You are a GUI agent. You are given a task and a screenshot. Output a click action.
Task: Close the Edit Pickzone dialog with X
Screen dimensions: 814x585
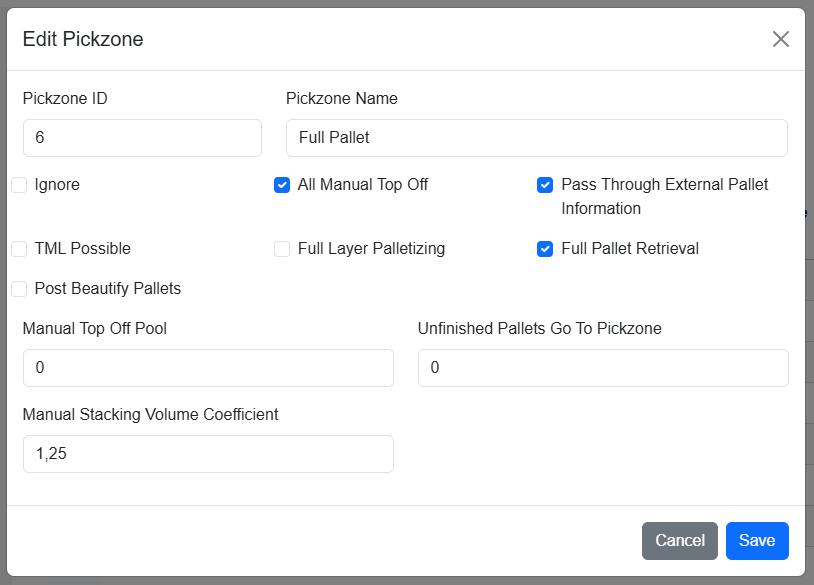click(x=780, y=39)
